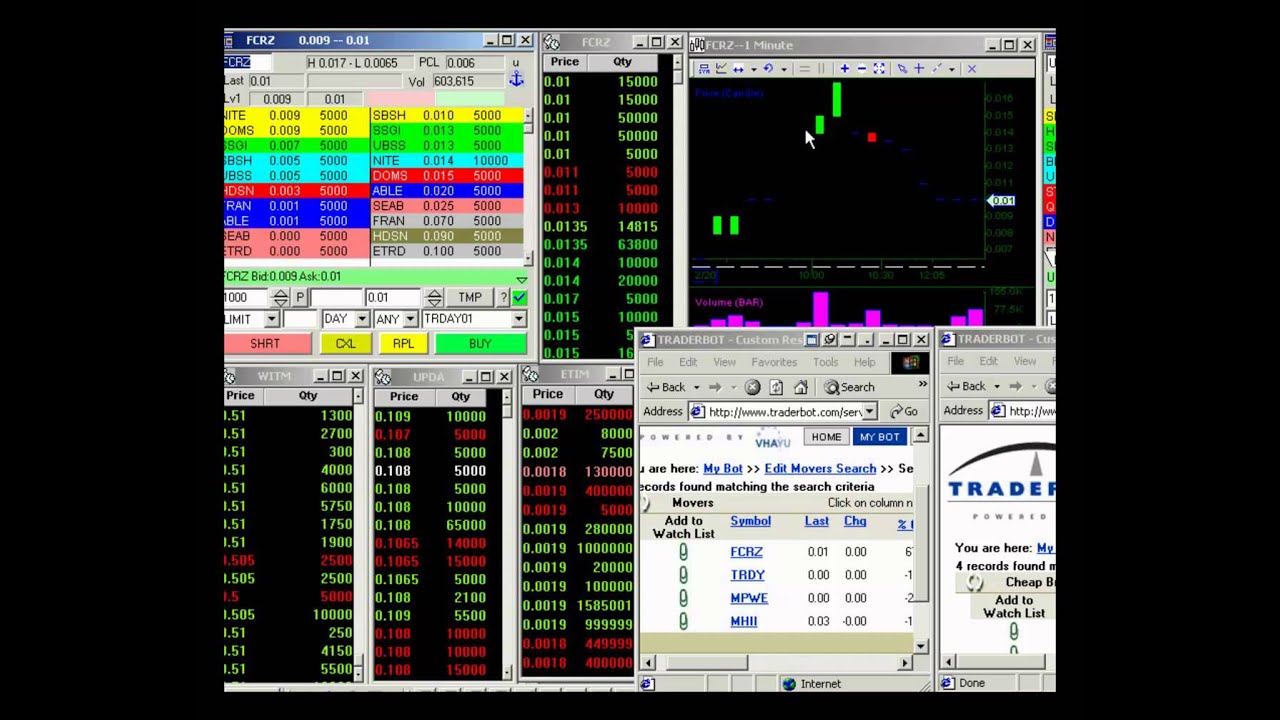Open the ANY route dropdown
Viewport: 1280px width, 720px height.
pyautogui.click(x=411, y=319)
